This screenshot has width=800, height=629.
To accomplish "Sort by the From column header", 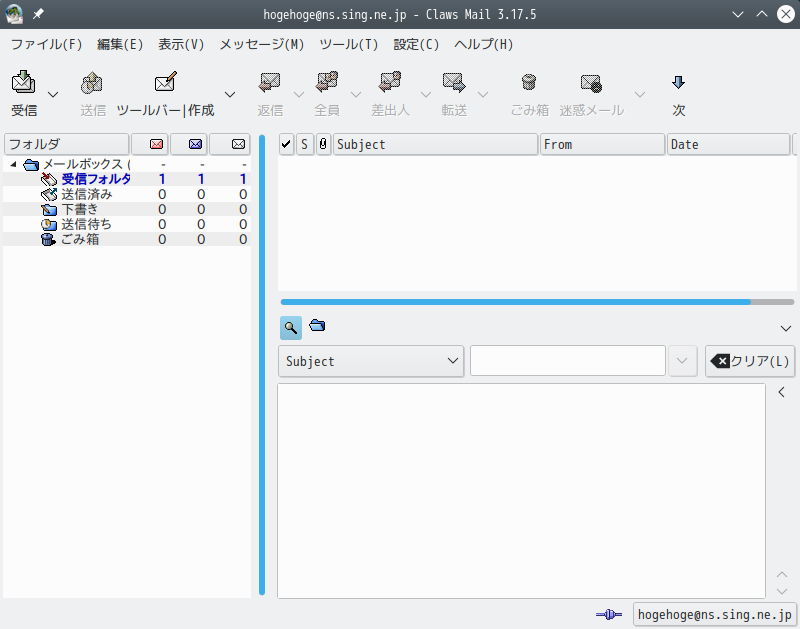I will (x=603, y=144).
